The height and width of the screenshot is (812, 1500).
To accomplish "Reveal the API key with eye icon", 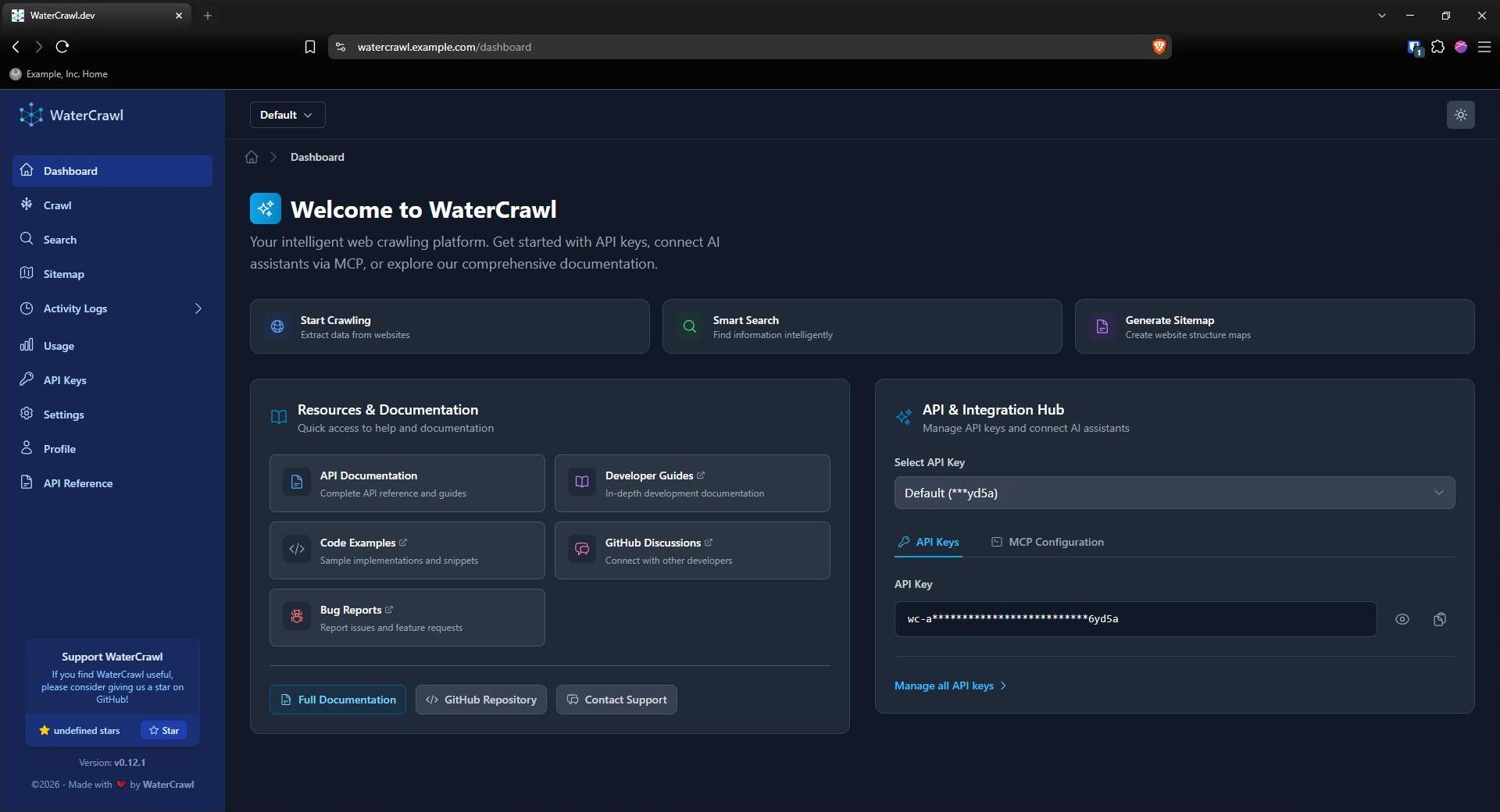I will 1402,619.
